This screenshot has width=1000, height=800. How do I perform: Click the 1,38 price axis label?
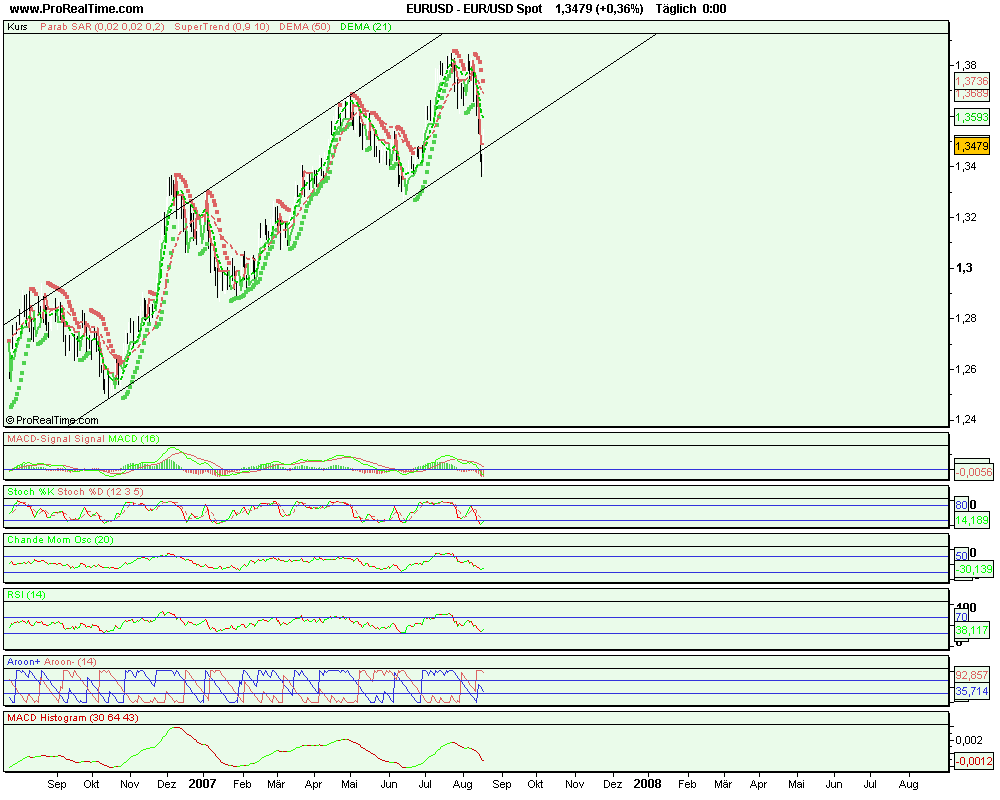[966, 65]
